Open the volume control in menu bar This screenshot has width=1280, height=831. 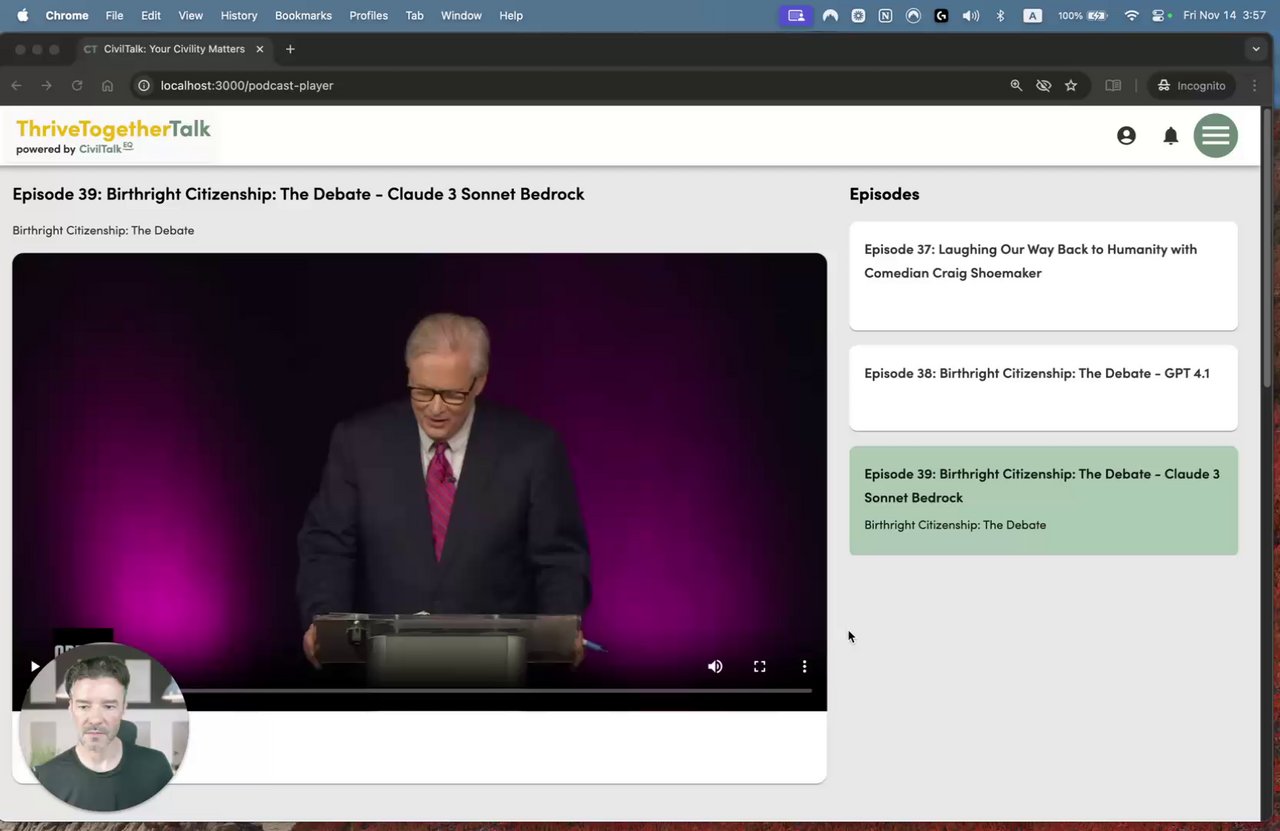click(970, 15)
